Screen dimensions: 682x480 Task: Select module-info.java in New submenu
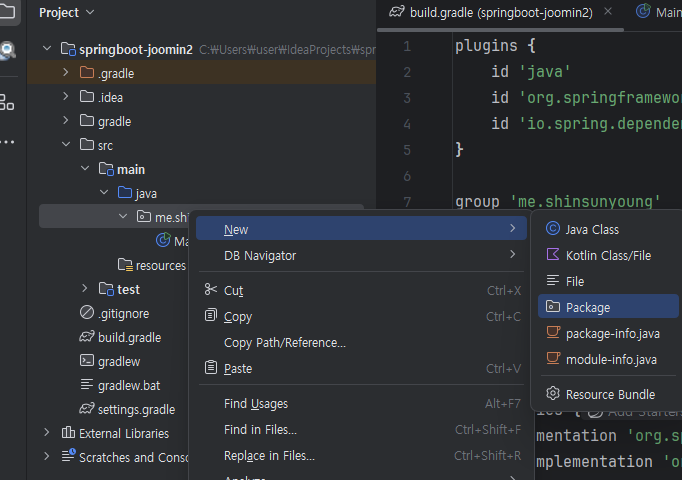(608, 360)
